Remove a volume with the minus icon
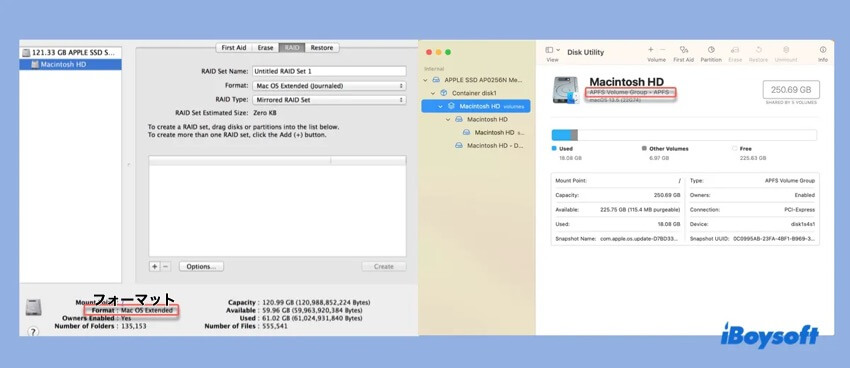This screenshot has height=368, width=850. (662, 50)
